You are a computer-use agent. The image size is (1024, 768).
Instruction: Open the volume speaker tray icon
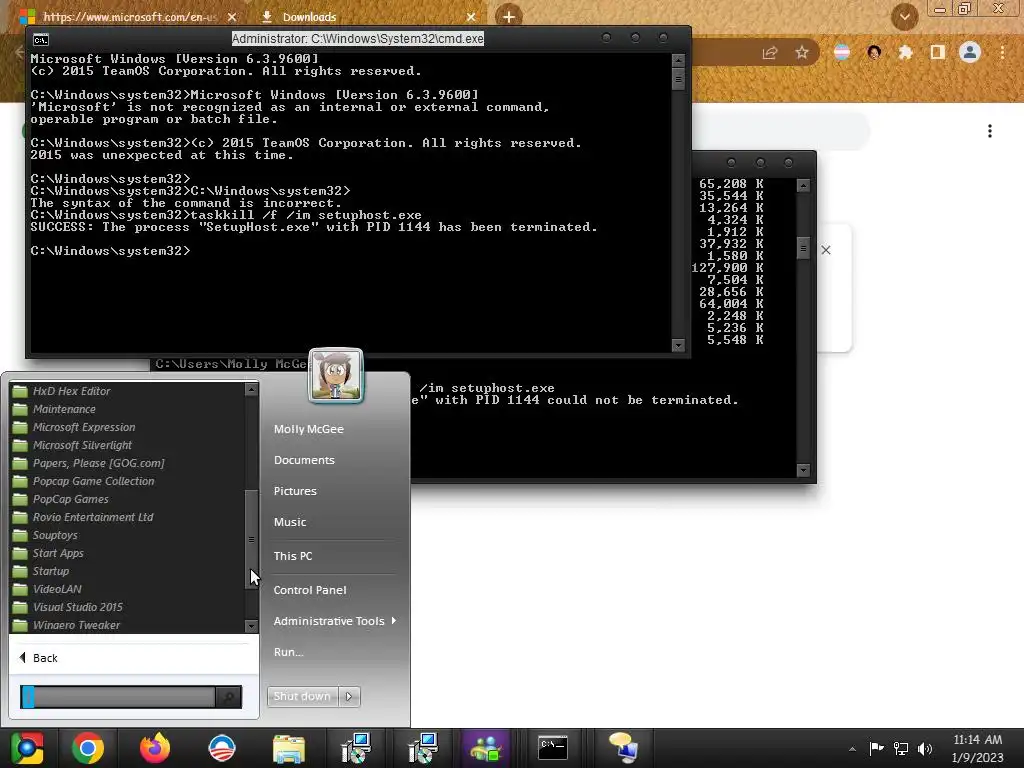tap(925, 748)
